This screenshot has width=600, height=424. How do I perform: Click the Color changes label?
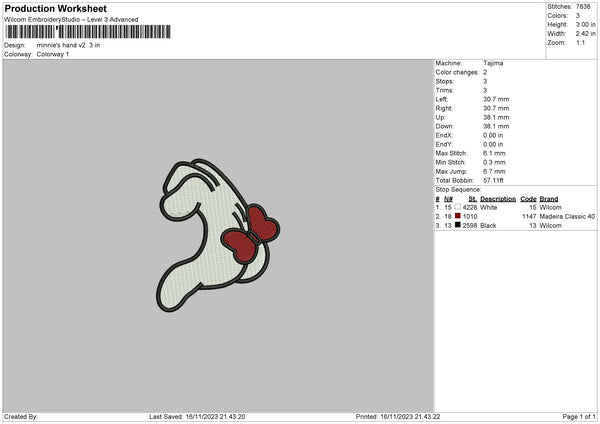coord(457,72)
